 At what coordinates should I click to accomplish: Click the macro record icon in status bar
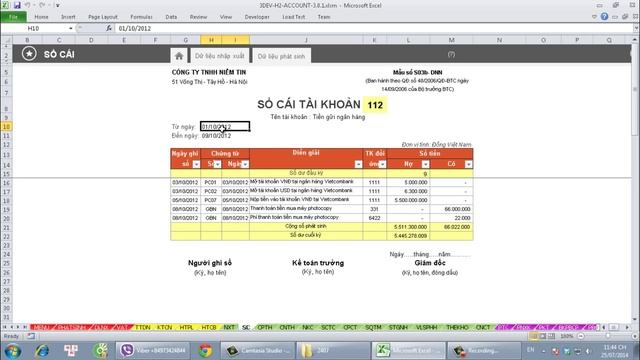[31, 336]
